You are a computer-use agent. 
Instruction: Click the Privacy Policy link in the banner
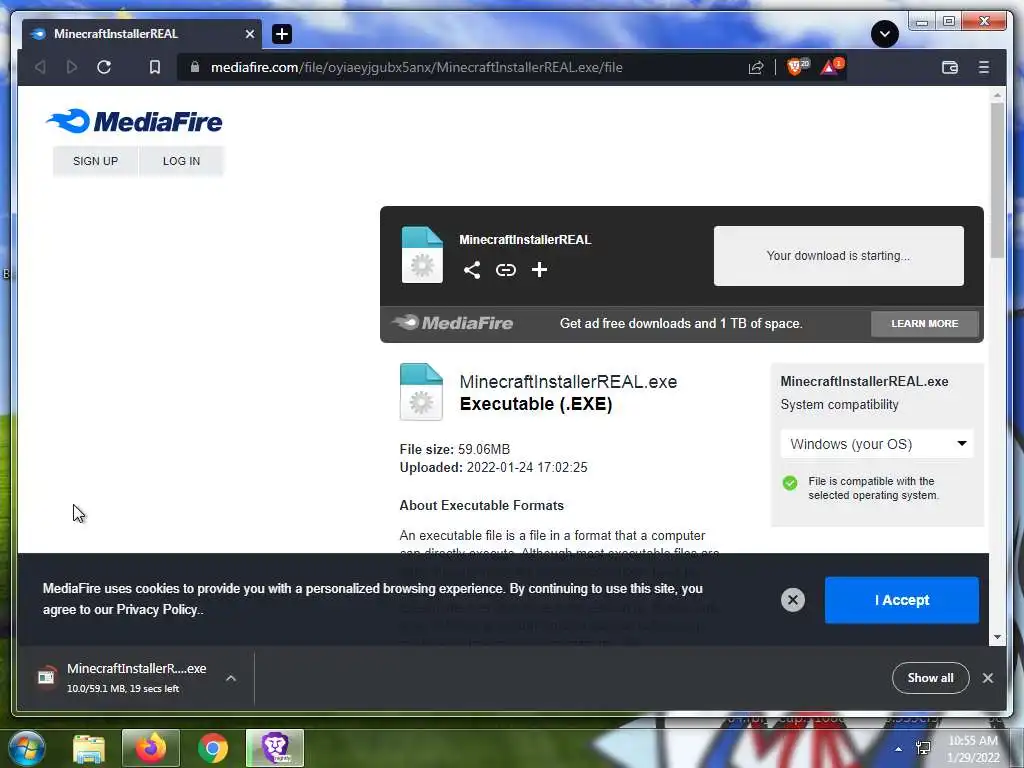click(x=157, y=610)
